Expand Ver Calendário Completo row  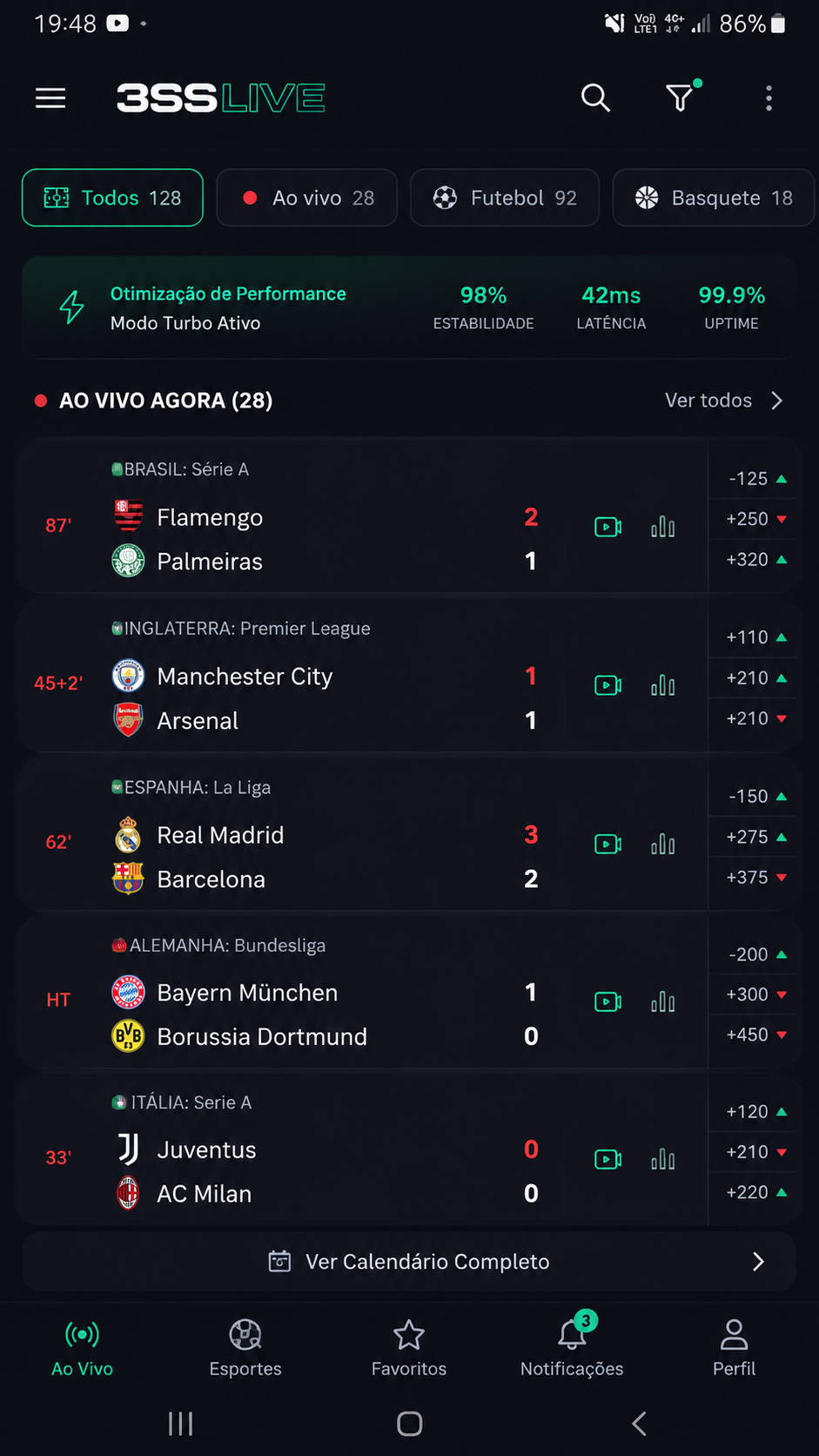(409, 1262)
